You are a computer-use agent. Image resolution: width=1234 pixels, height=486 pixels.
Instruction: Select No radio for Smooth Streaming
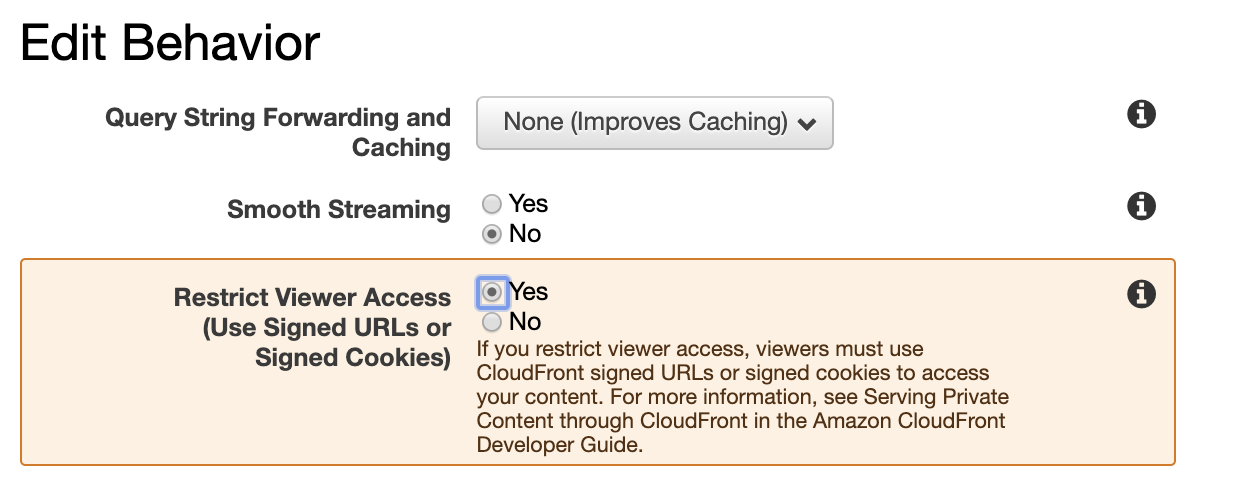coord(491,235)
